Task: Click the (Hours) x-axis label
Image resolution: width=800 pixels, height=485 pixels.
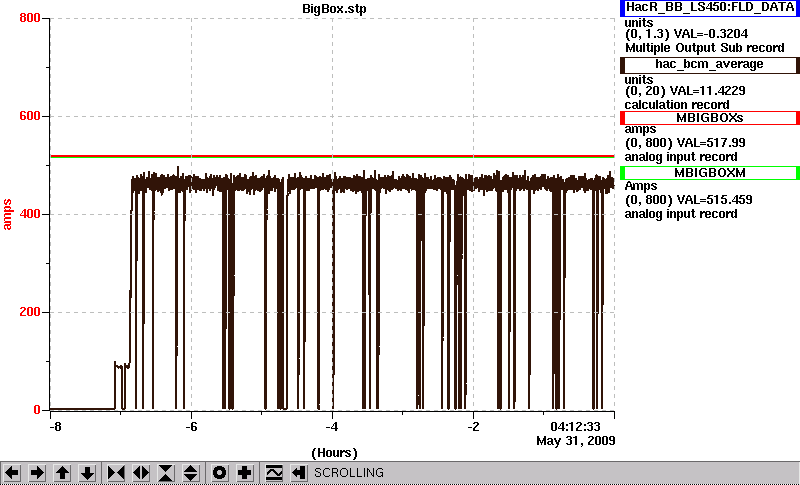Action: point(334,453)
